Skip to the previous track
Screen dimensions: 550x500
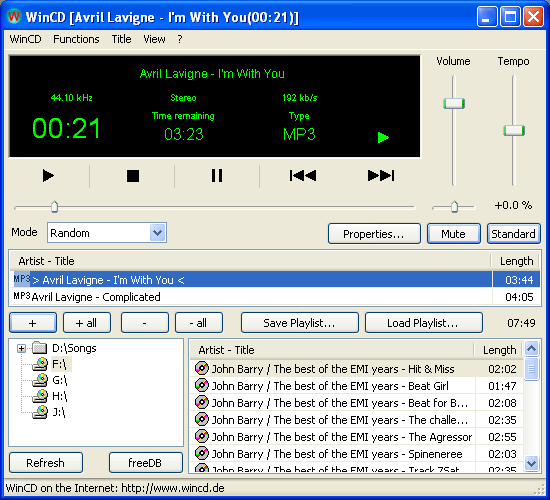pyautogui.click(x=303, y=175)
